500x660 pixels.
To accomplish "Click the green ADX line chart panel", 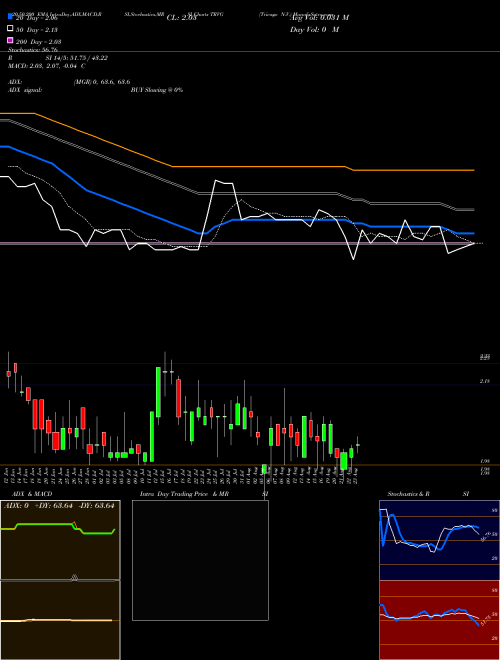I will coord(60,540).
